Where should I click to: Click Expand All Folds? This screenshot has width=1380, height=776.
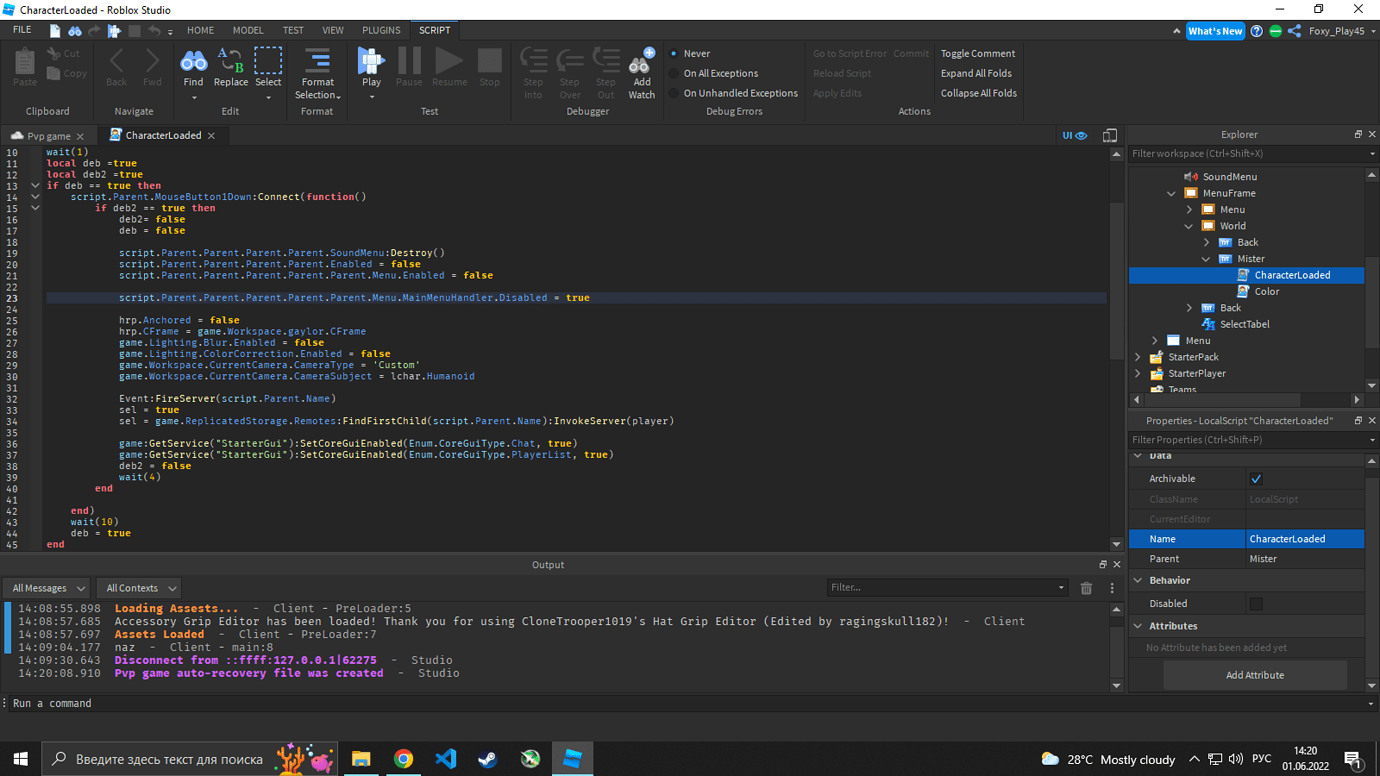[x=976, y=73]
